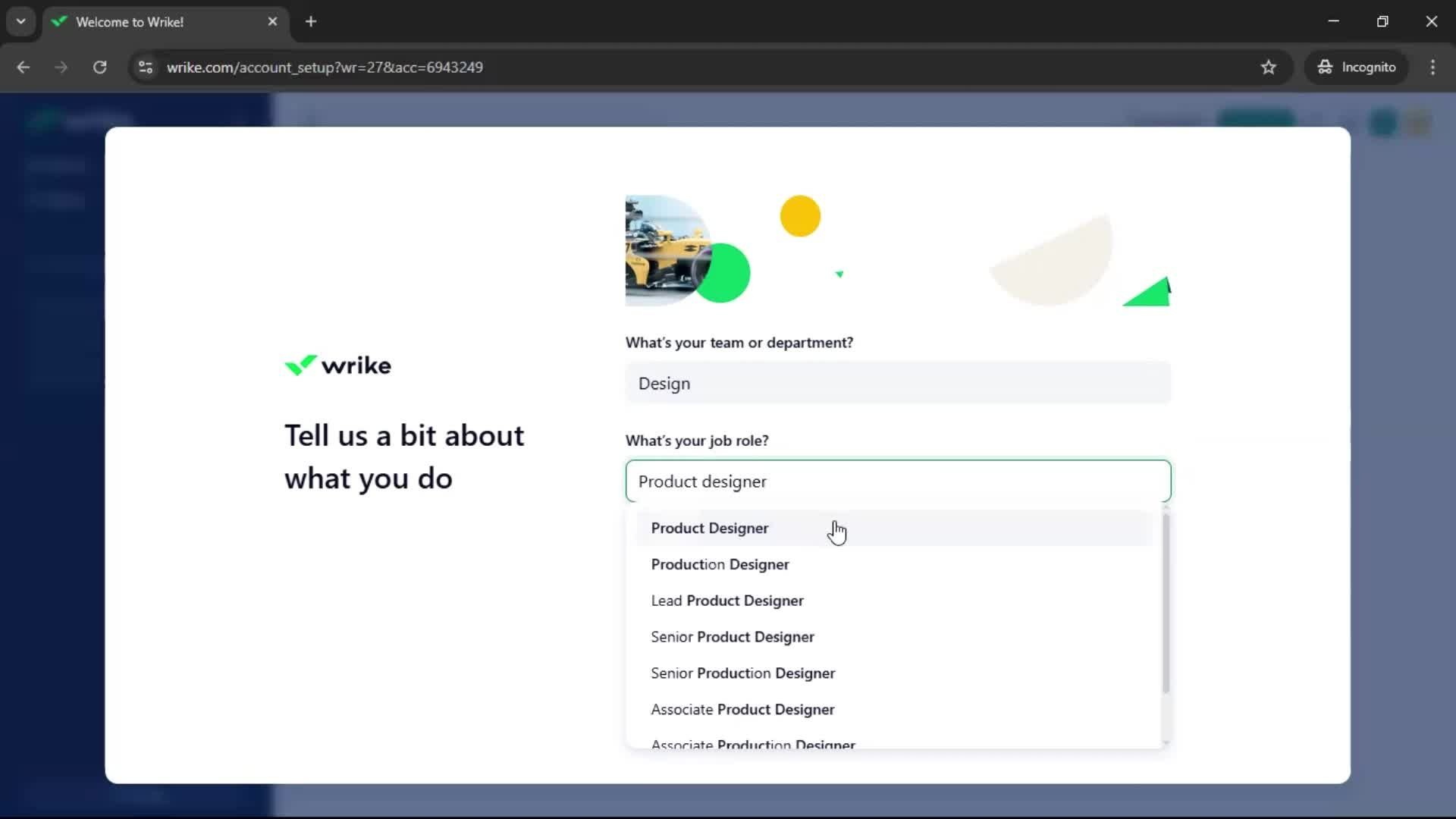
Task: Click the browser forward arrow
Action: pyautogui.click(x=61, y=67)
